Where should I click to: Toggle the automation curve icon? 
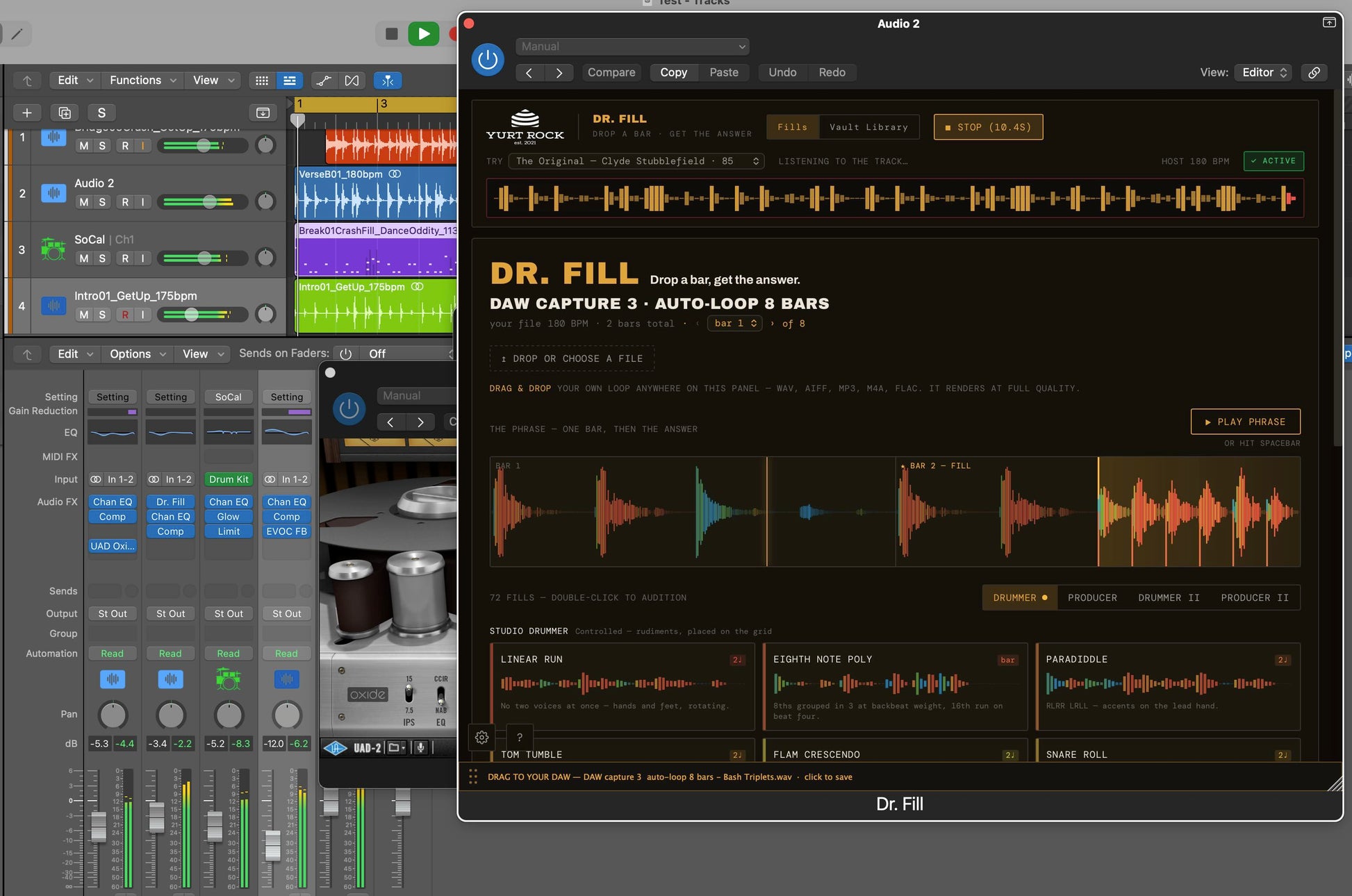324,81
